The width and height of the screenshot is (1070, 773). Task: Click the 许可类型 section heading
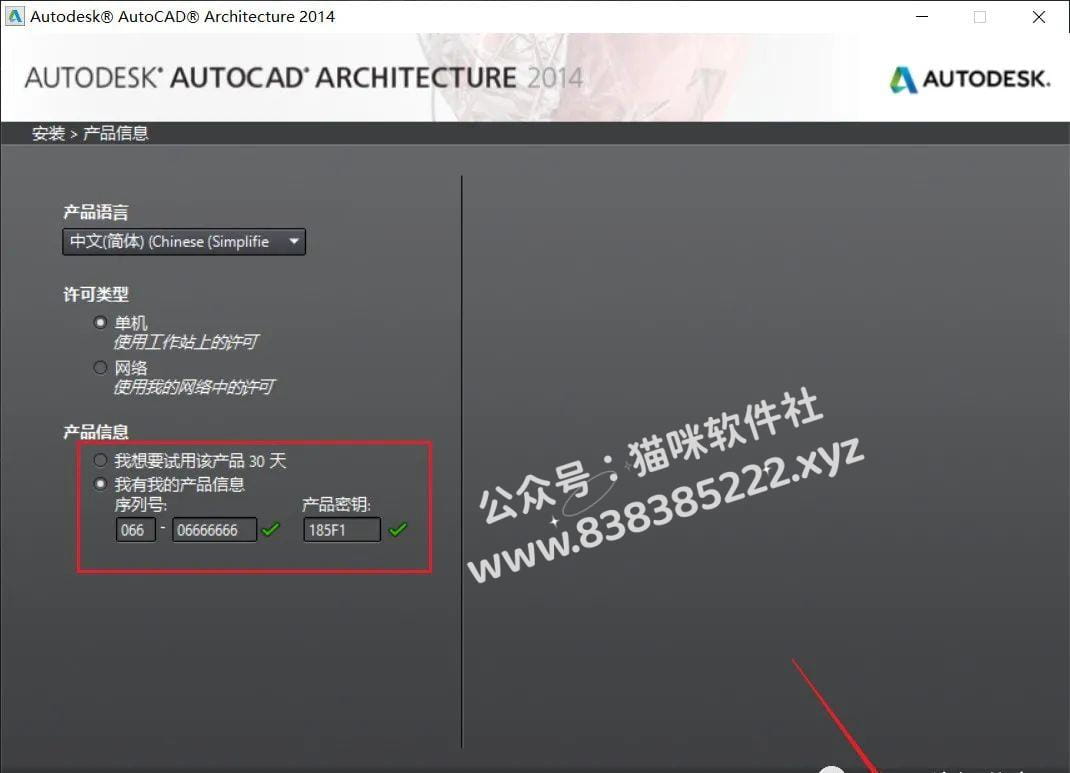pyautogui.click(x=96, y=294)
